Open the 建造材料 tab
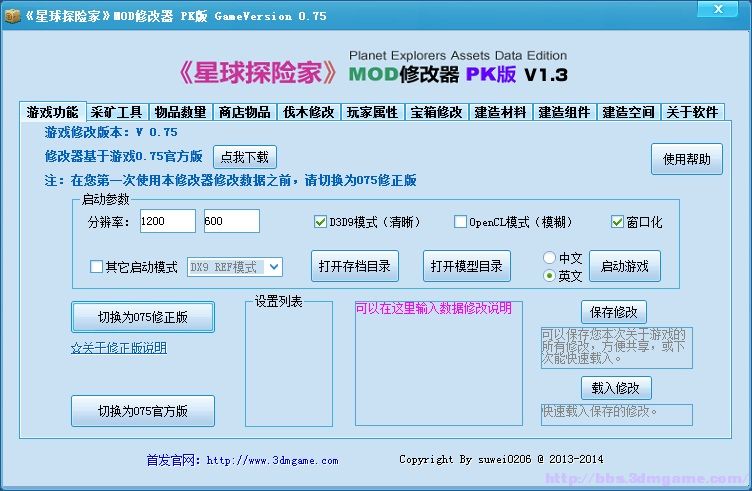The height and width of the screenshot is (491, 752). click(501, 112)
